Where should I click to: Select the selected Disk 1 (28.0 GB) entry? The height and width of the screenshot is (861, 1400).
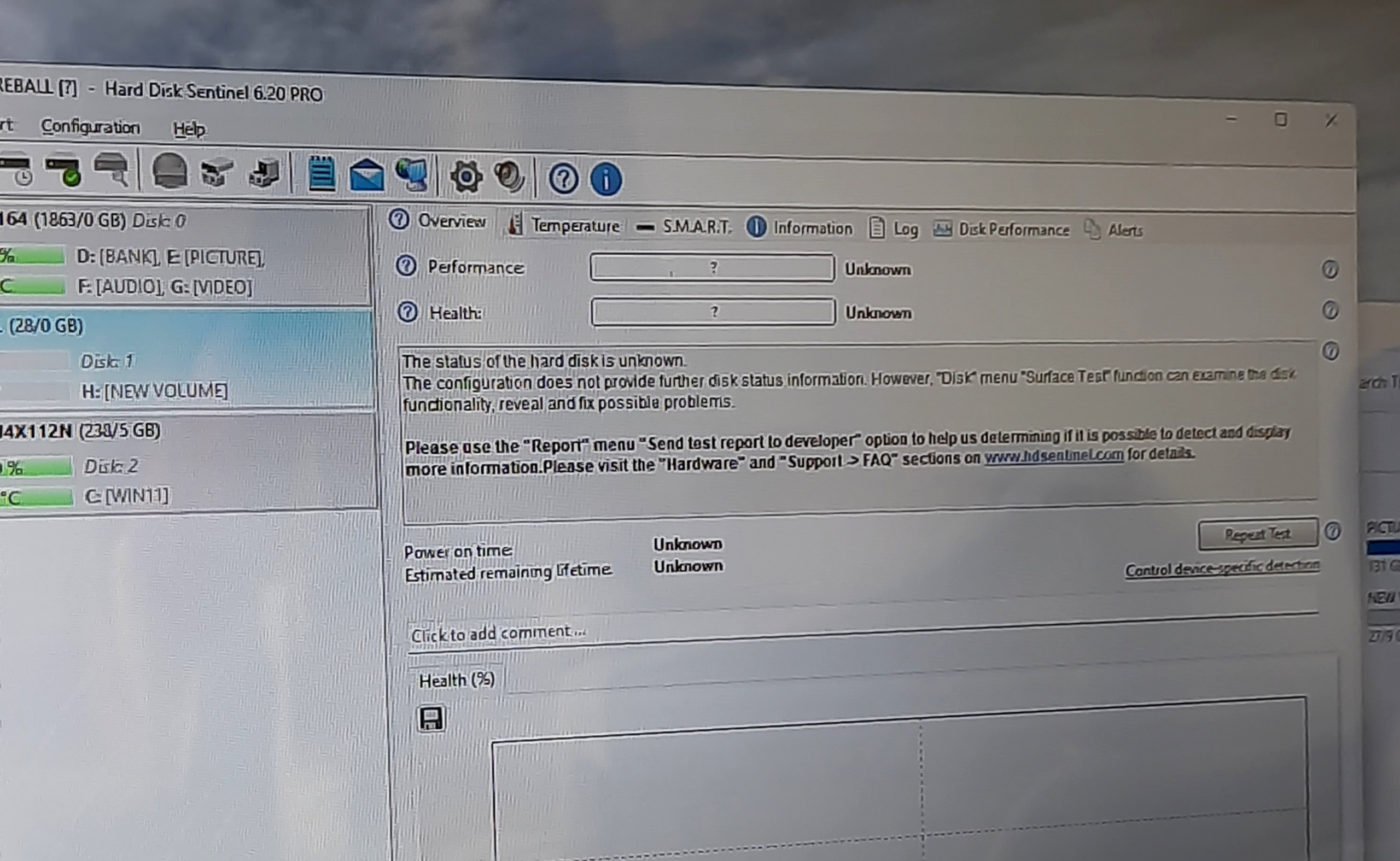click(186, 359)
